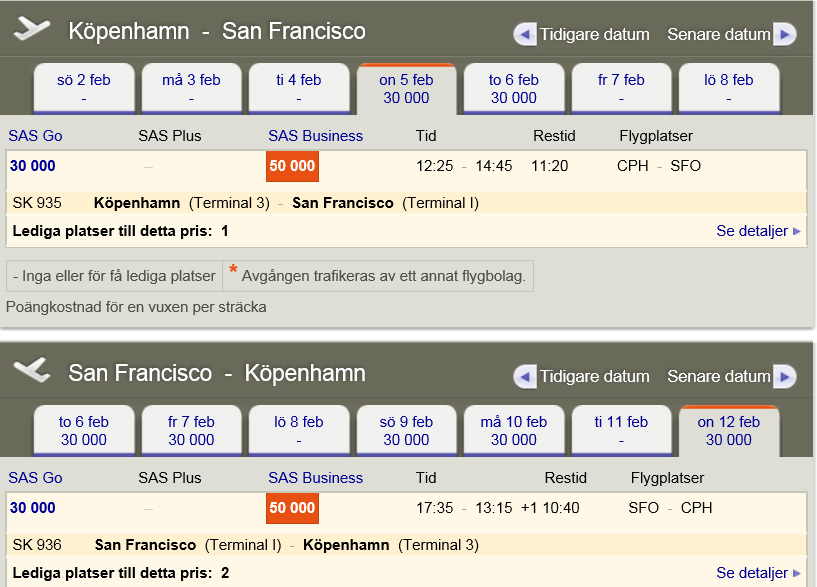
Task: Click the SAS Go column header in return section
Action: click(35, 478)
